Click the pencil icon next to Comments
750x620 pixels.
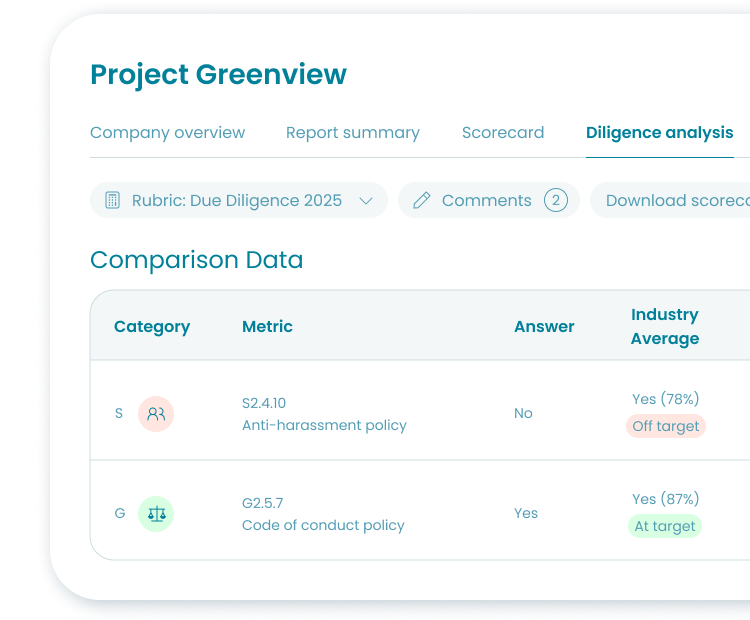click(x=422, y=200)
